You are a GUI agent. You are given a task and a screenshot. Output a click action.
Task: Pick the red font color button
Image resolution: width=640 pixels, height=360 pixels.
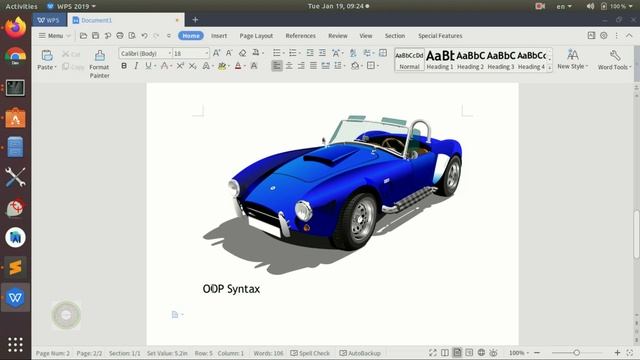pos(238,66)
